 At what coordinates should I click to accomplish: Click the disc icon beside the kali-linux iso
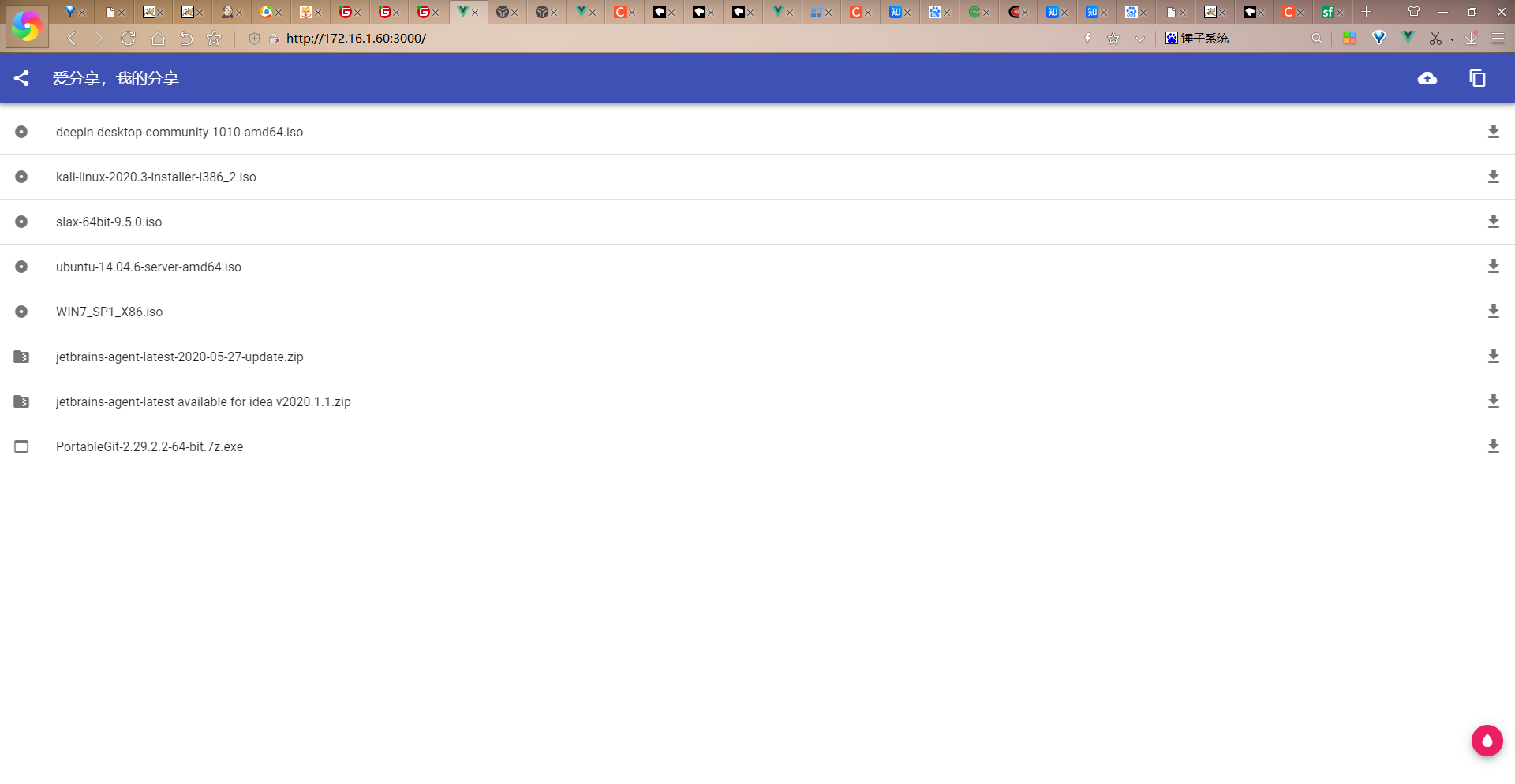click(21, 177)
